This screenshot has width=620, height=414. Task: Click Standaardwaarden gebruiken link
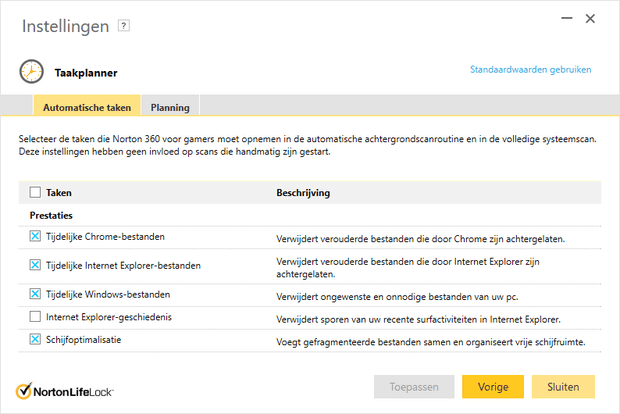(x=531, y=70)
